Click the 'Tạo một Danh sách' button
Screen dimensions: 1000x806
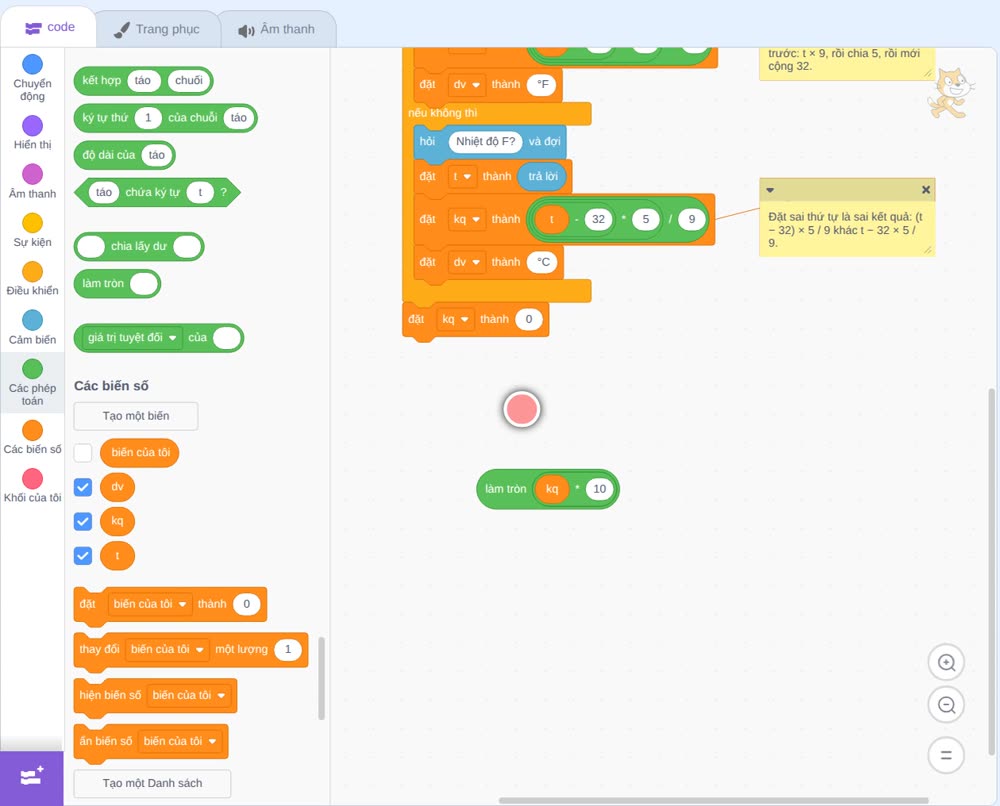tap(152, 783)
